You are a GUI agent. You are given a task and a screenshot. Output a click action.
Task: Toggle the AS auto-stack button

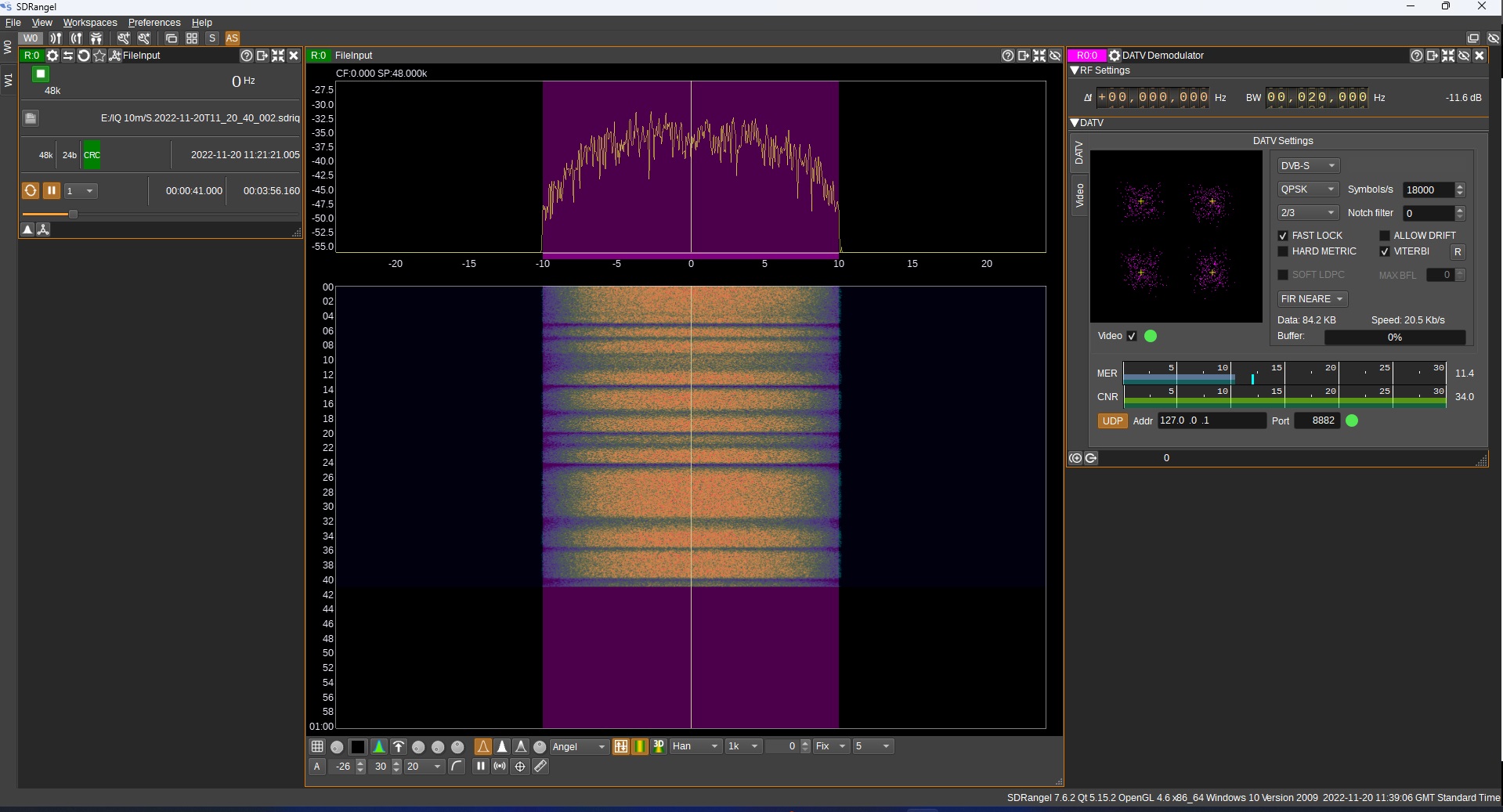tap(232, 38)
